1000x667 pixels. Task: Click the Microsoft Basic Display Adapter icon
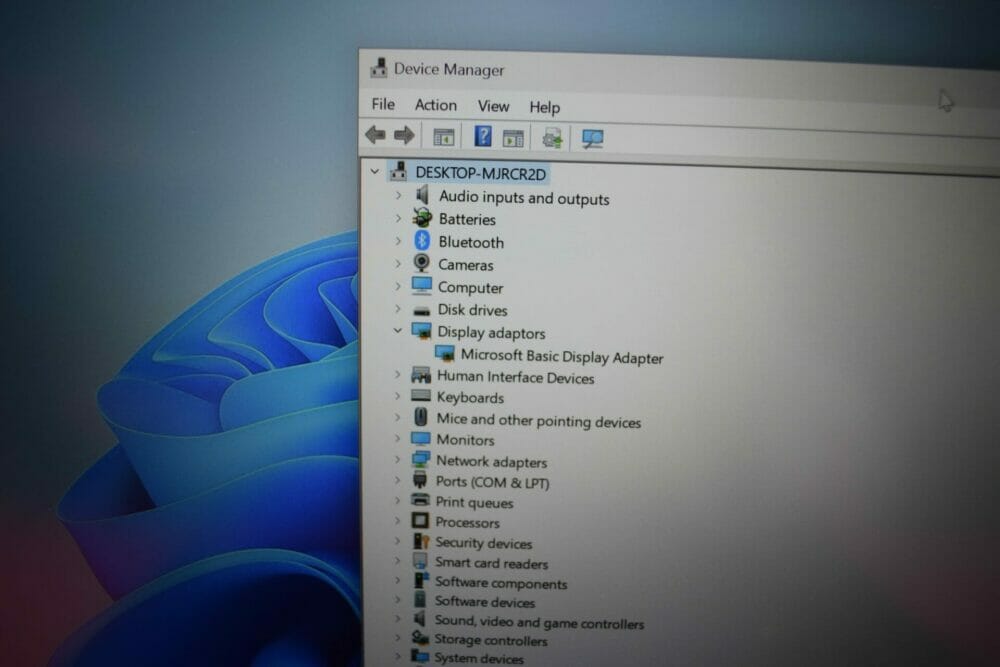tap(445, 353)
